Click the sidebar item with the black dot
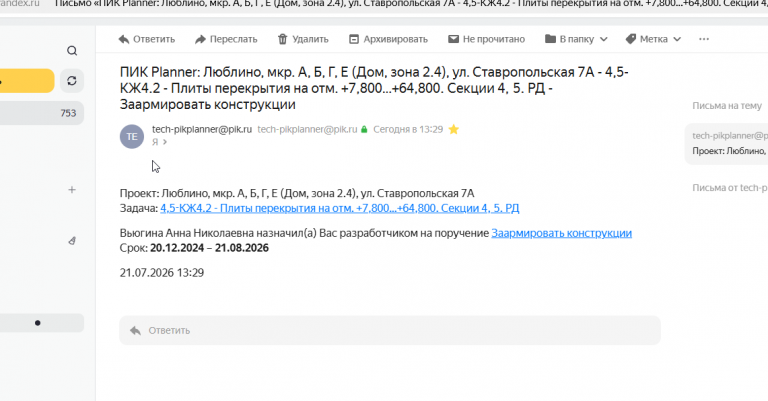Image resolution: width=768 pixels, height=401 pixels. point(42,323)
